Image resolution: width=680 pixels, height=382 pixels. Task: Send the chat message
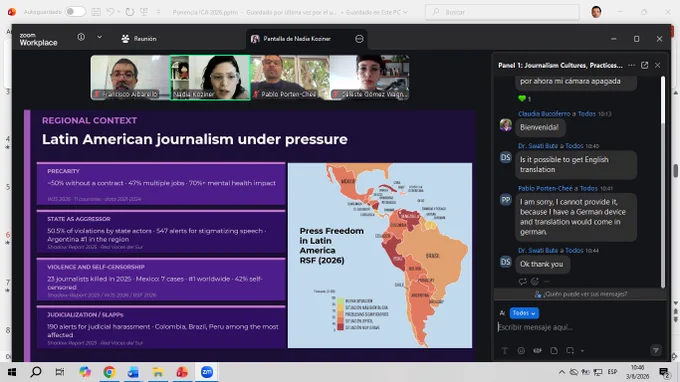[656, 350]
